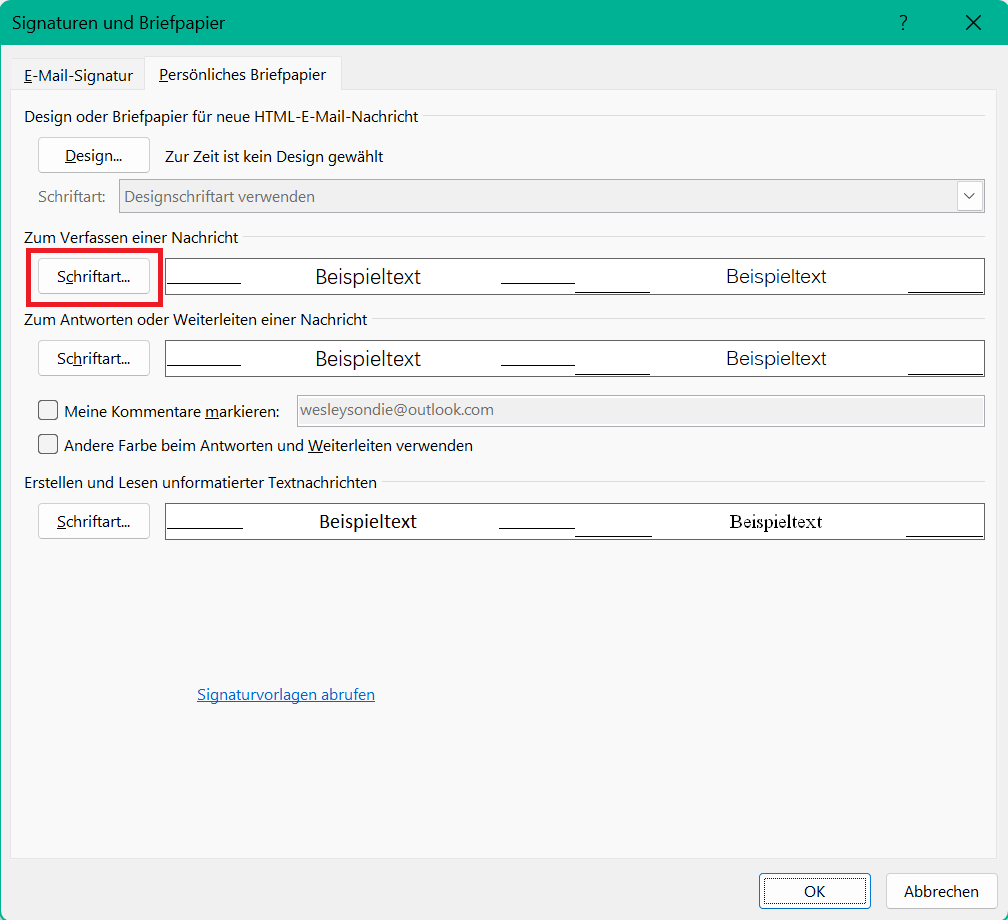
Task: Close the Signaturen und Briefpapier dialog
Action: point(973,22)
